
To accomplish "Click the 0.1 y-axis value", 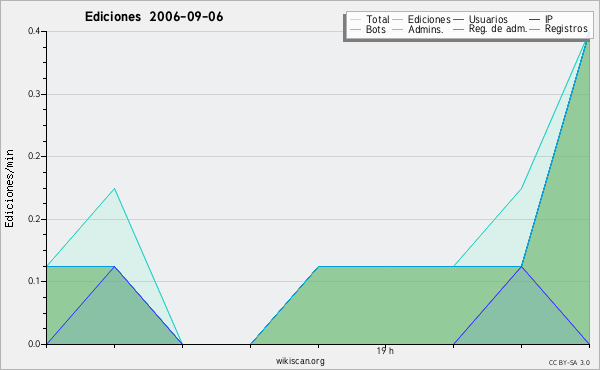I will 34,281.
